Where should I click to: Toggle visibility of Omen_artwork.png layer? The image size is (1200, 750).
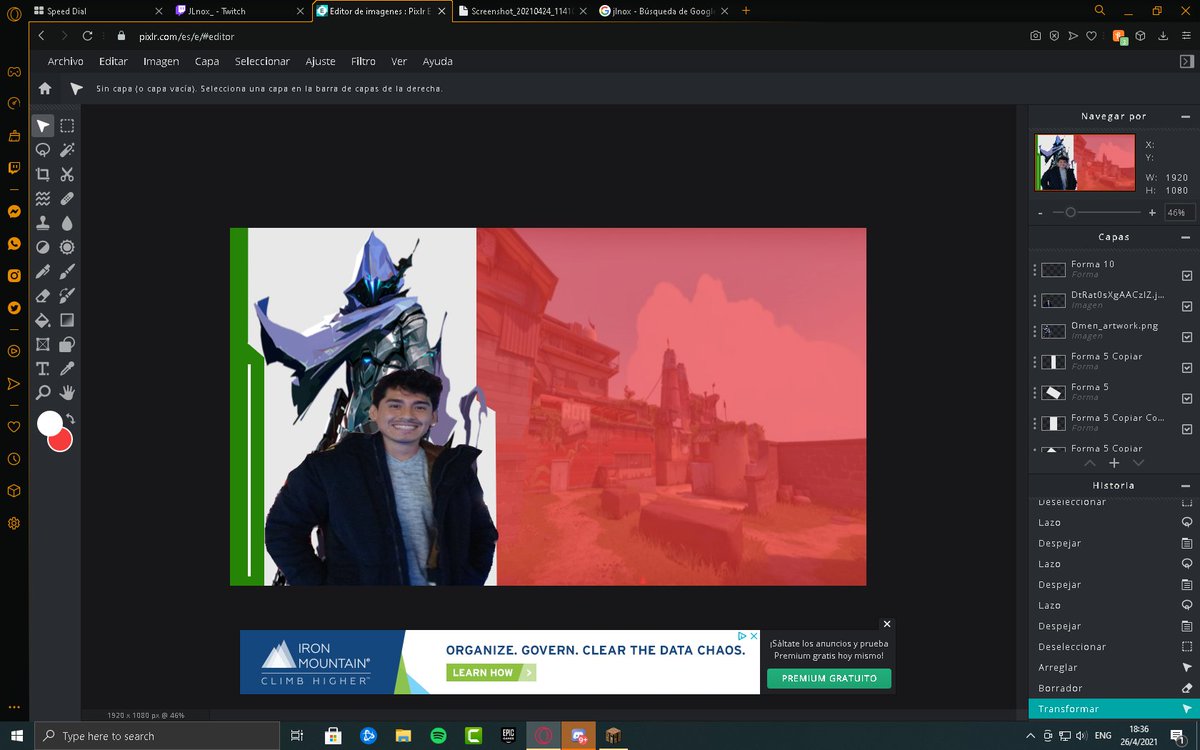click(1187, 337)
